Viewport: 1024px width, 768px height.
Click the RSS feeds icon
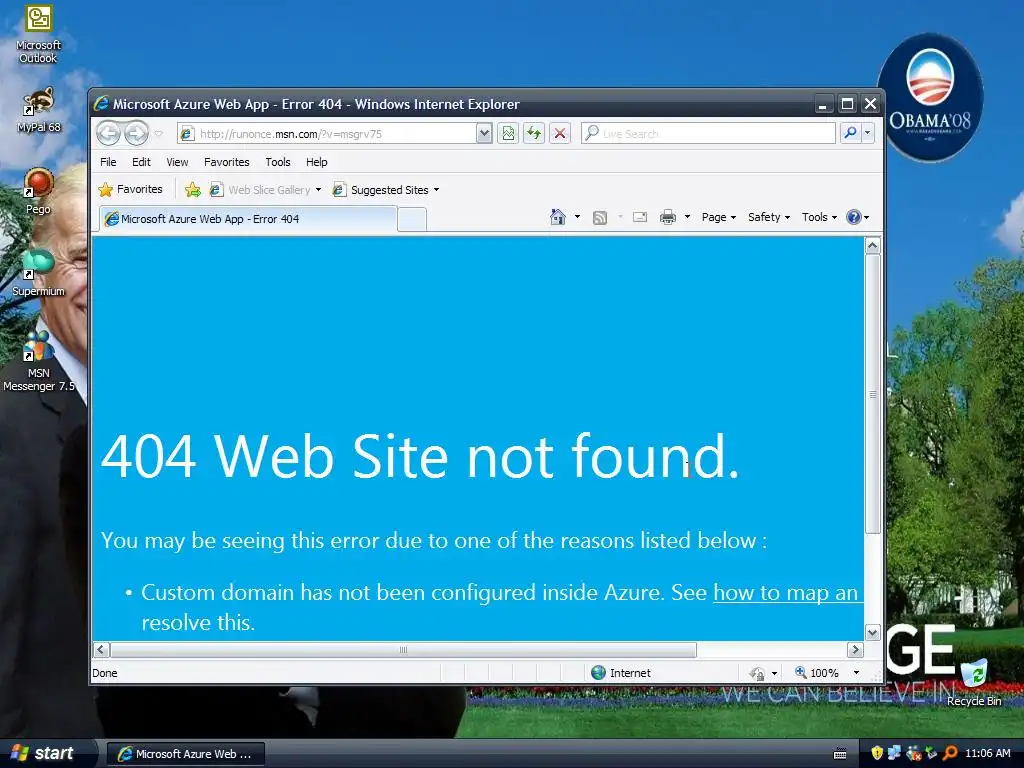click(600, 217)
